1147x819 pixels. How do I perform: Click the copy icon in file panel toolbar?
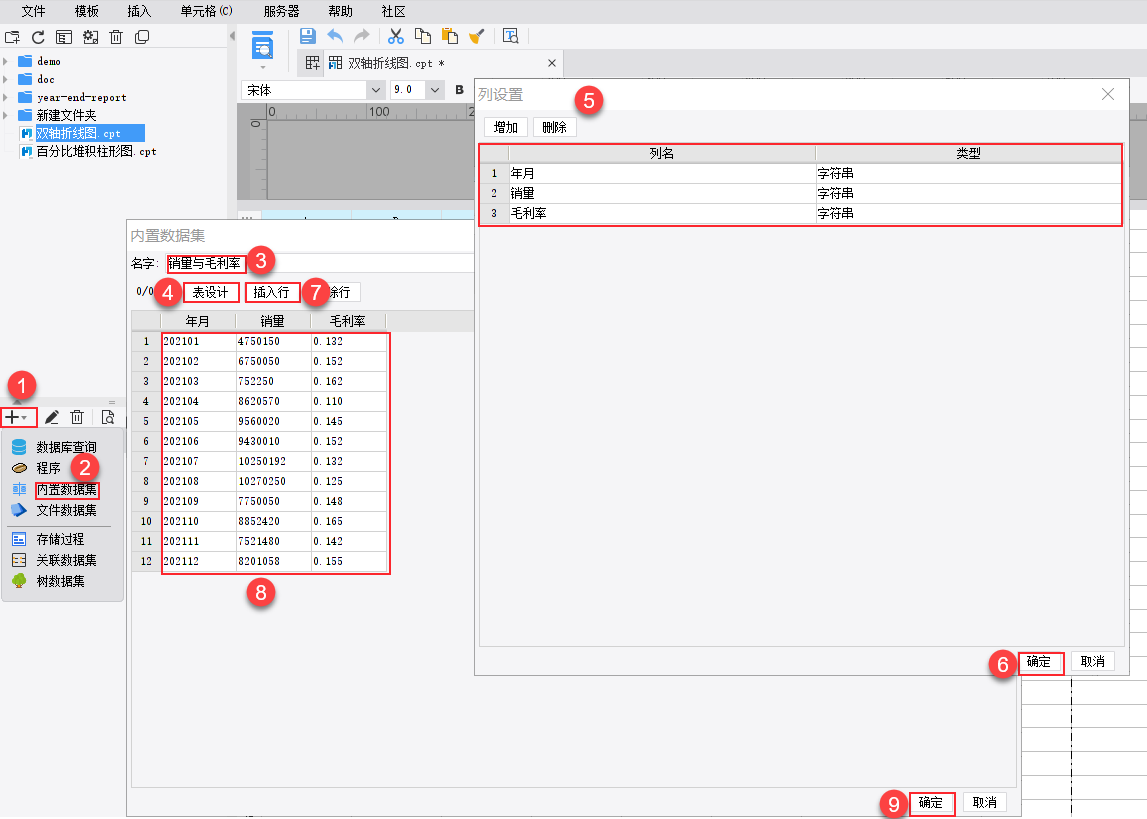[142, 37]
